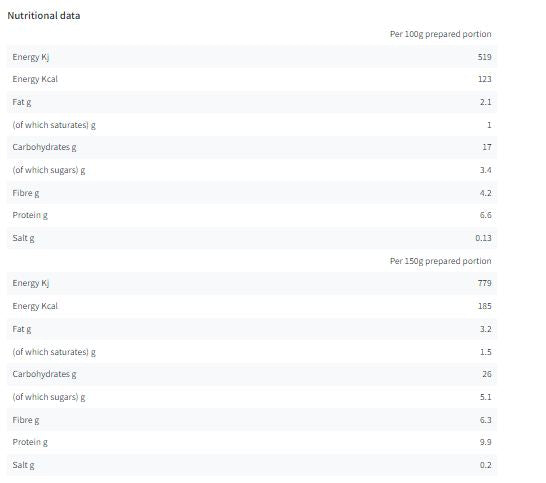
Task: Select the Per 150g prepared portion header
Action: [440, 261]
